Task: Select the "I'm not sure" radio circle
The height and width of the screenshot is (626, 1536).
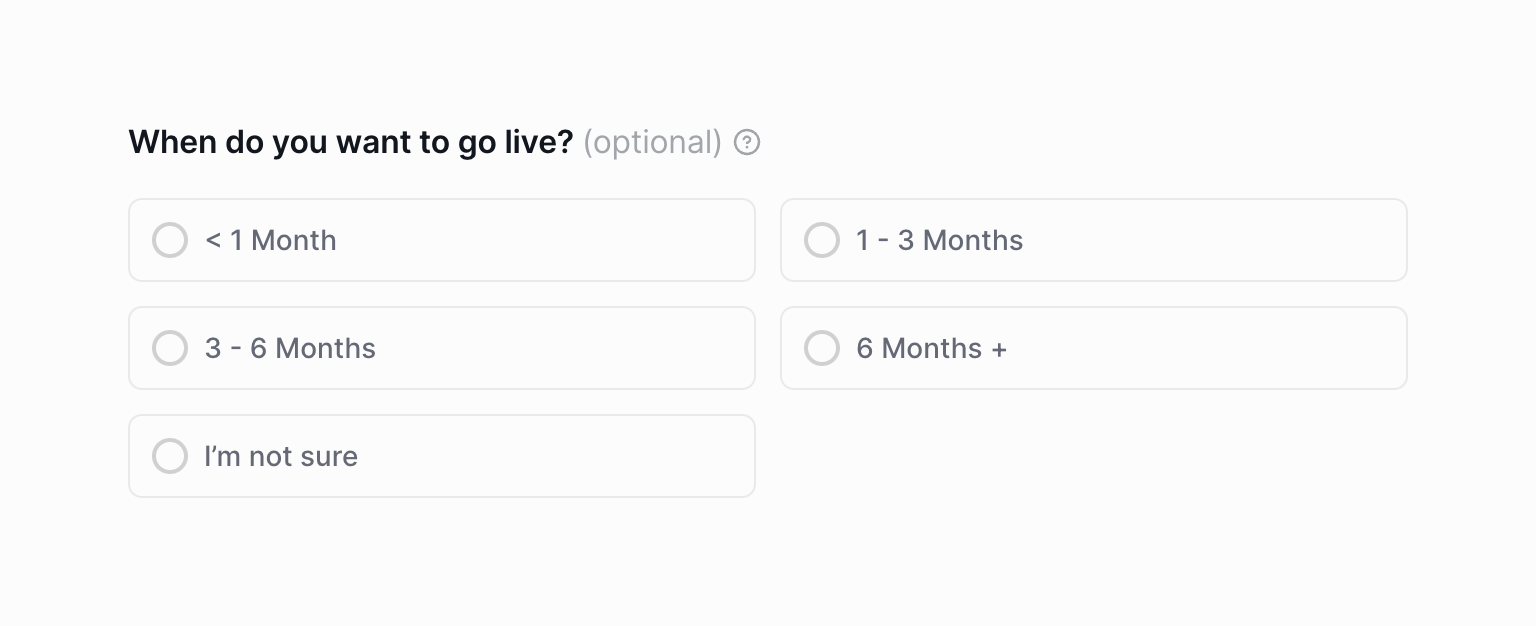Action: coord(170,456)
